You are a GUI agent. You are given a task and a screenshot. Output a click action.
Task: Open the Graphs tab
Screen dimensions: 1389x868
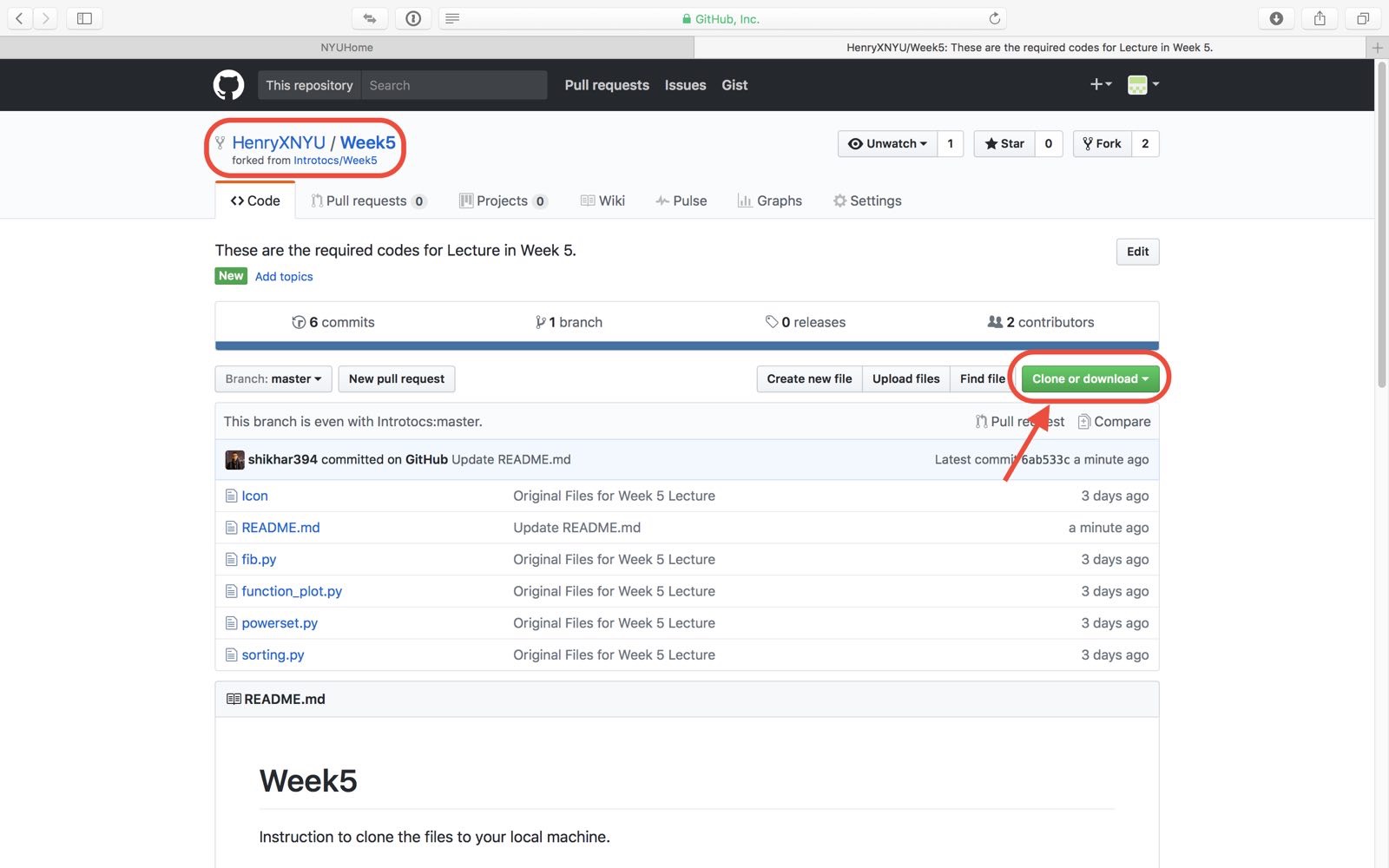pos(770,201)
